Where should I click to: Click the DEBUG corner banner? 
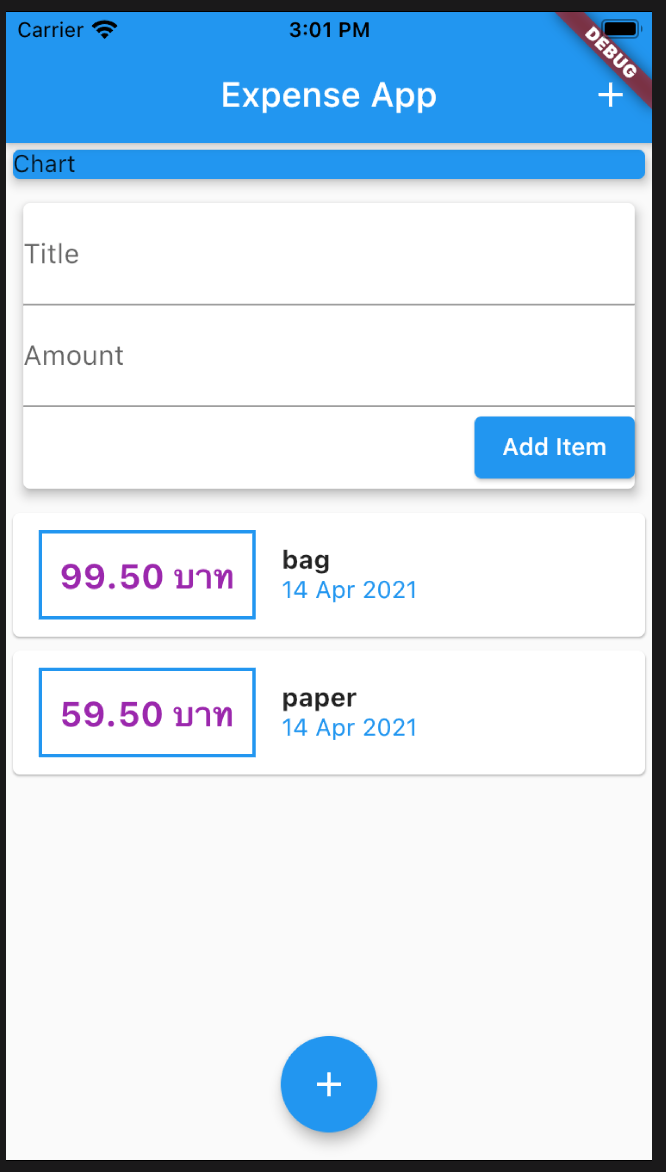pos(611,52)
